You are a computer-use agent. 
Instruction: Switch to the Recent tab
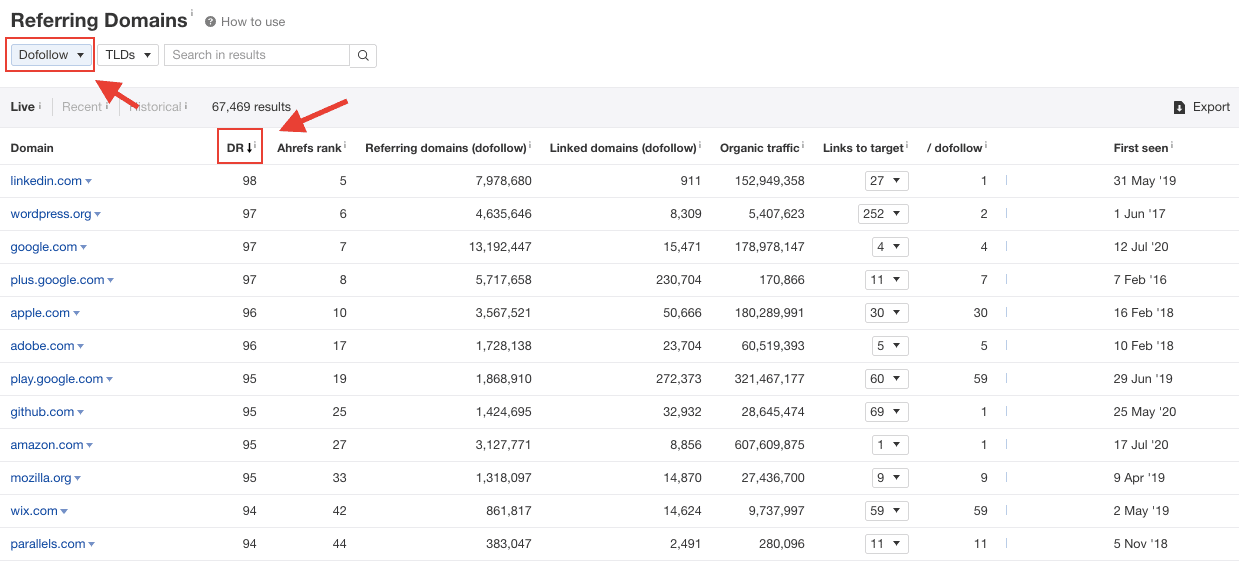coord(81,107)
